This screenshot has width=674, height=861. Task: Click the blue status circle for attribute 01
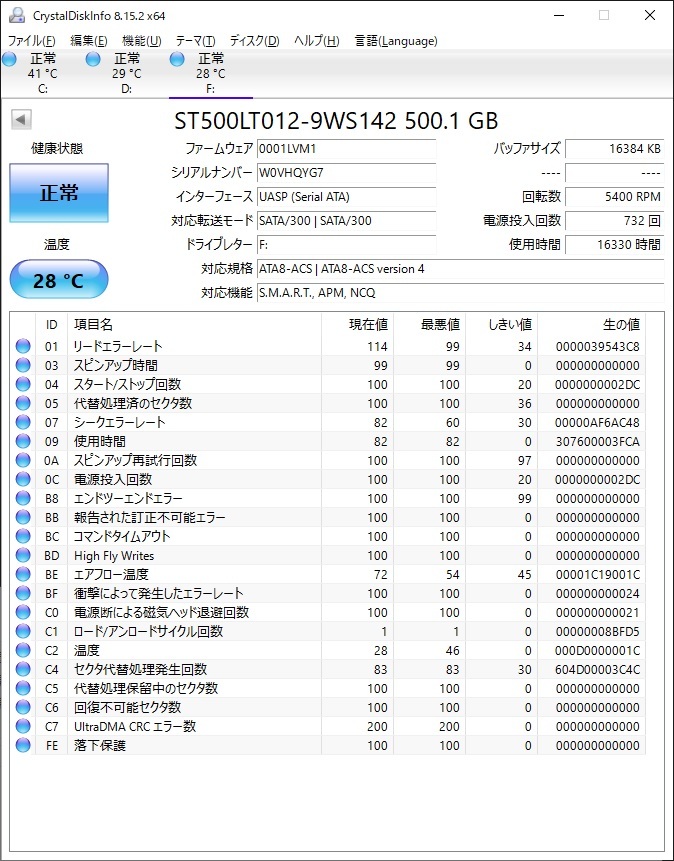(x=23, y=346)
